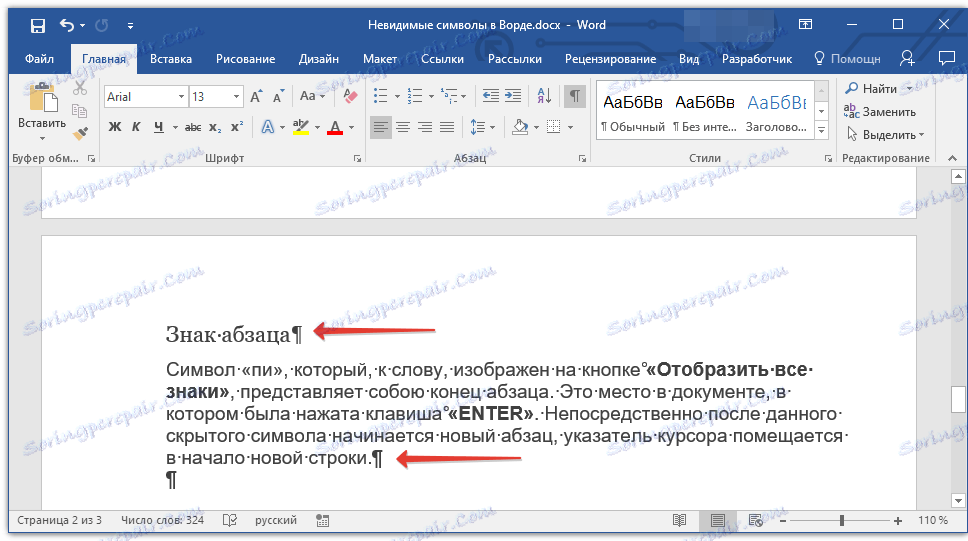The image size is (968, 541).
Task: Click the Вставить paste button
Action: (42, 112)
